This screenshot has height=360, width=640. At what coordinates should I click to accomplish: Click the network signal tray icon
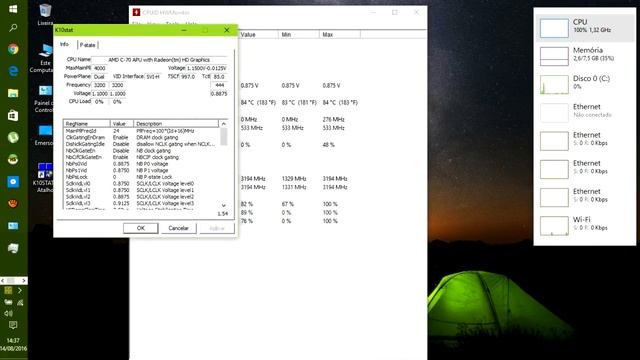pyautogui.click(x=20, y=302)
